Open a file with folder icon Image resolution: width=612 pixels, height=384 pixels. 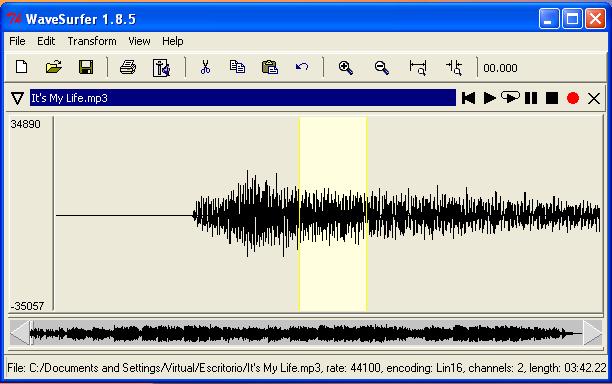pos(53,67)
